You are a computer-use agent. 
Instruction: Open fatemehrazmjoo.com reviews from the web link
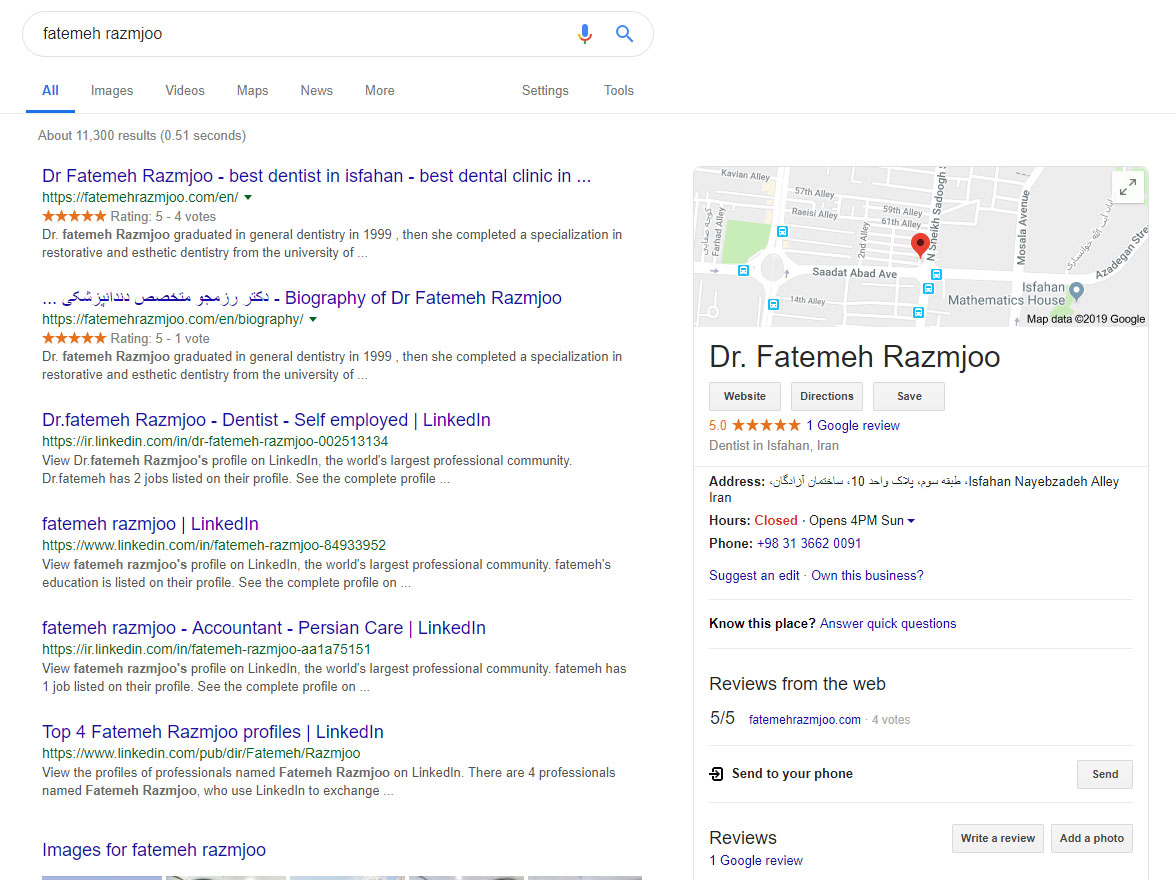coord(805,719)
